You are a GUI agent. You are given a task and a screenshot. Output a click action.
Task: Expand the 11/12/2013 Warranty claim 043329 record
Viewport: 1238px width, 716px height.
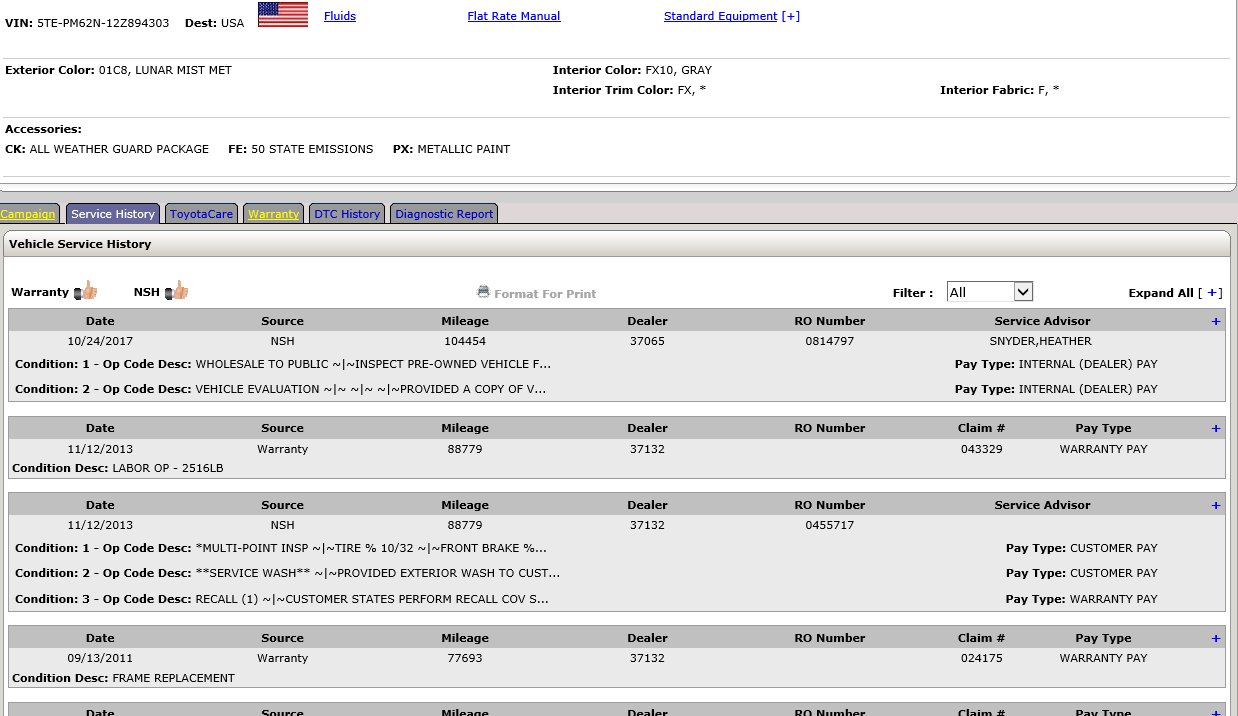click(1216, 428)
